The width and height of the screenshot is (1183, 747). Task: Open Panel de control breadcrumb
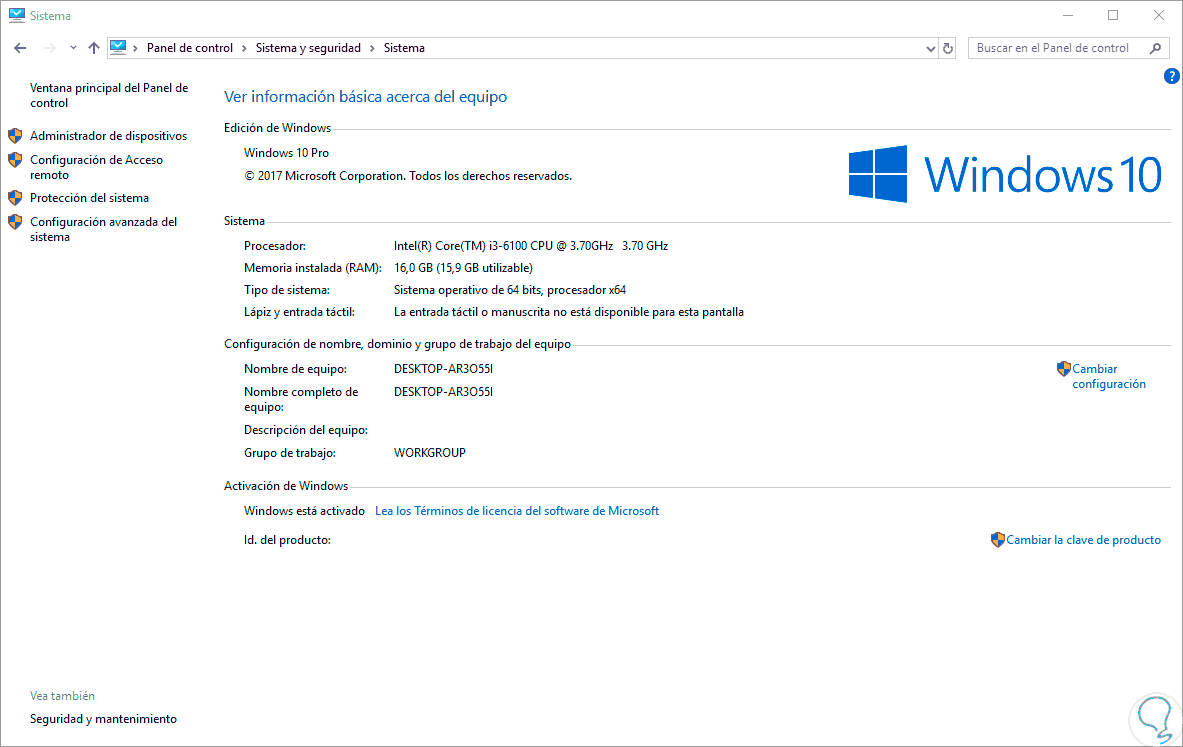point(189,48)
